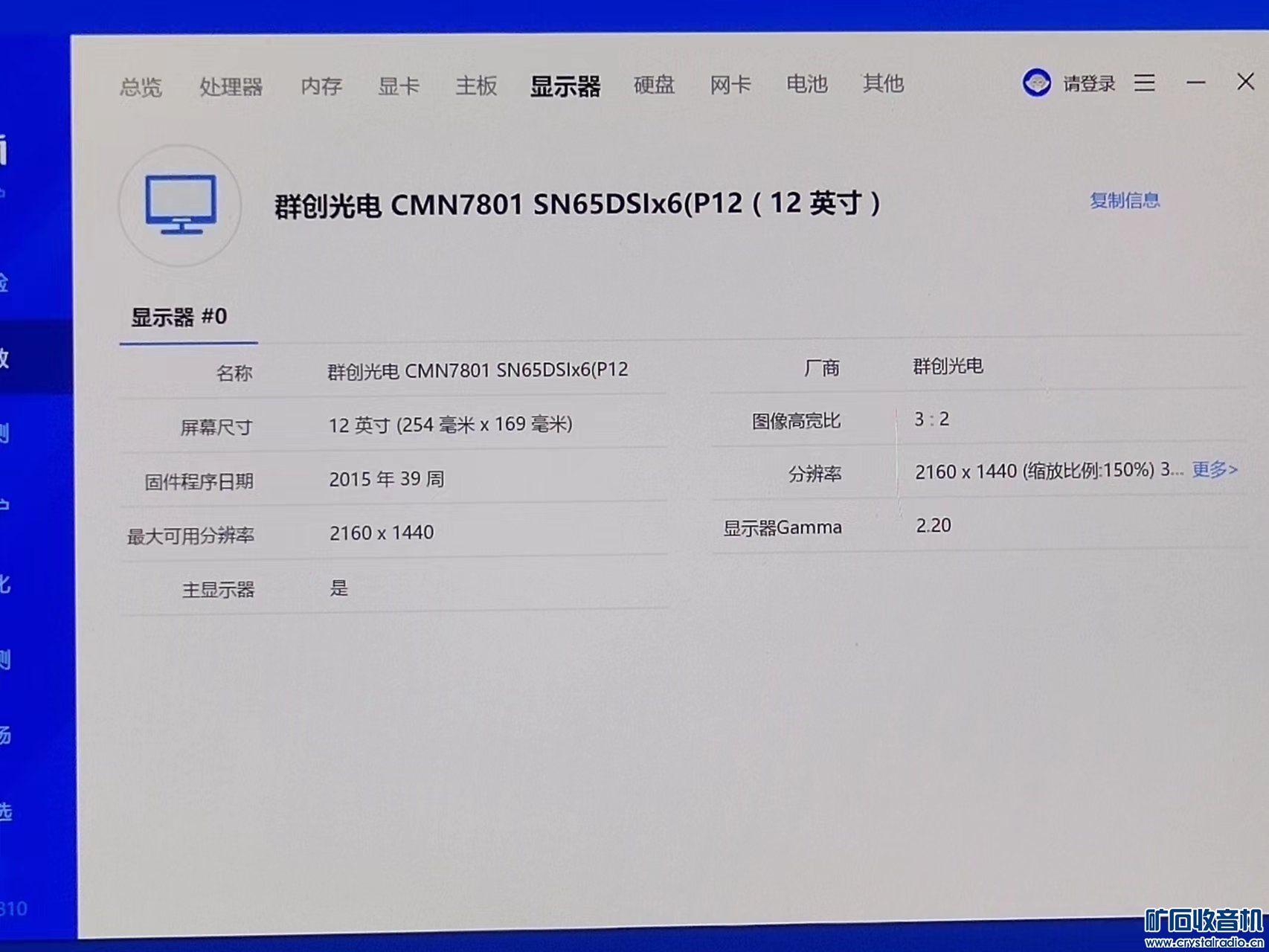
Task: Click the 主显示器 value 是
Action: tap(339, 588)
